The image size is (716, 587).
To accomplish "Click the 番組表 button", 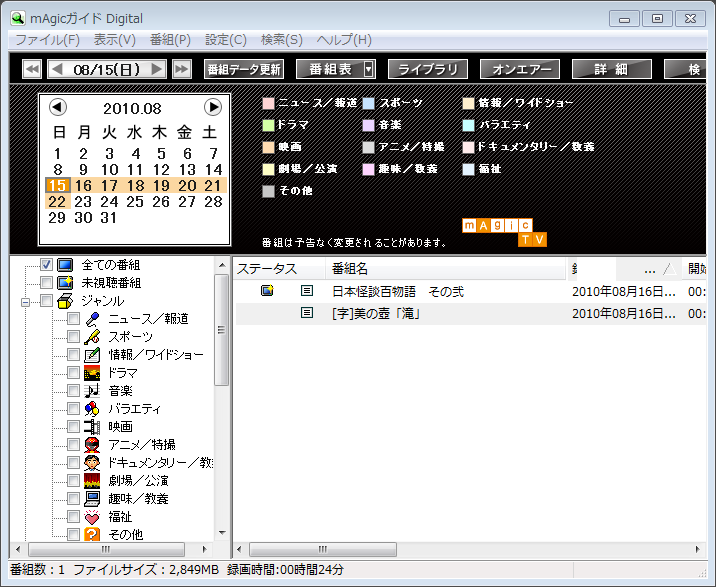I will 330,69.
